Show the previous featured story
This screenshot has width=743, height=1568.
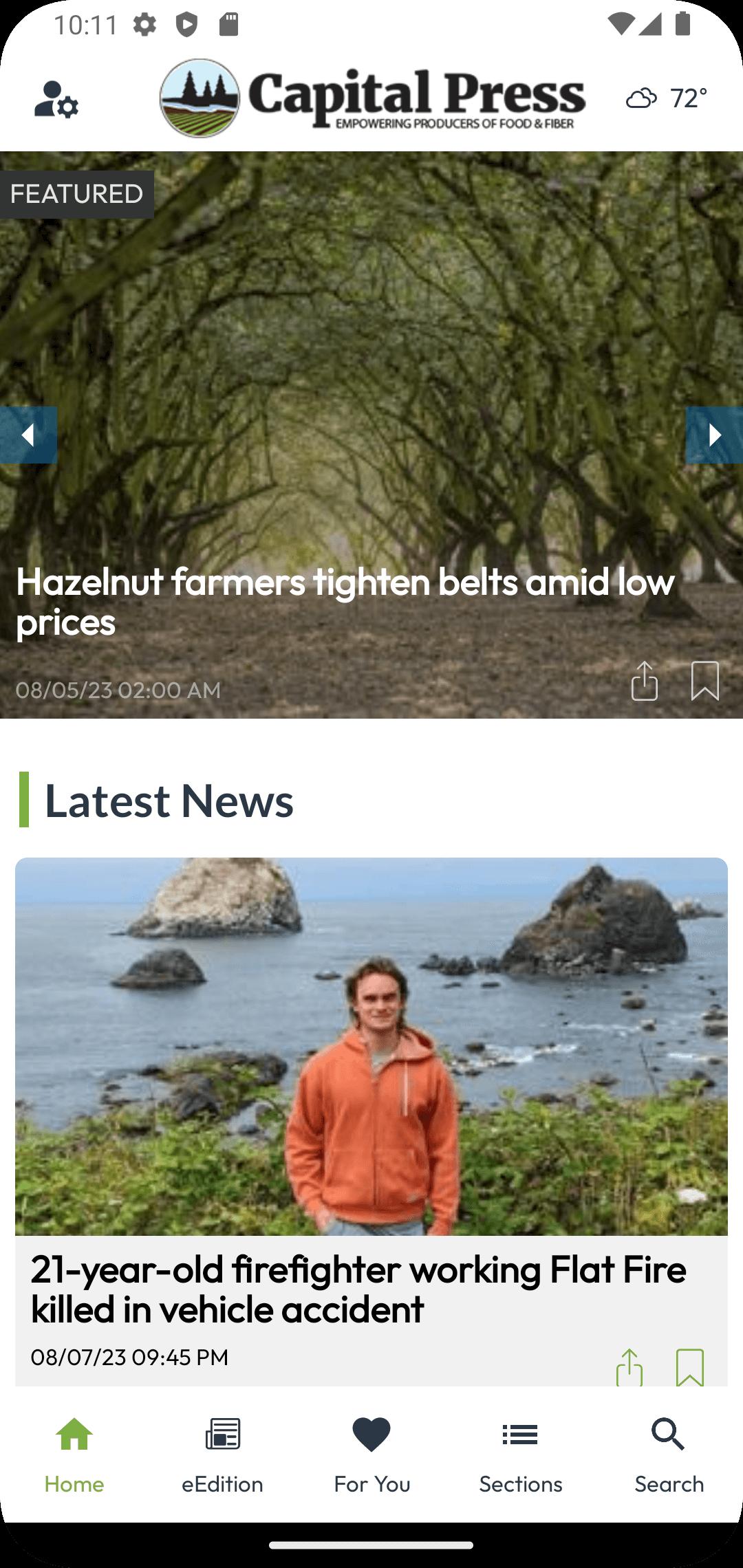pos(28,435)
